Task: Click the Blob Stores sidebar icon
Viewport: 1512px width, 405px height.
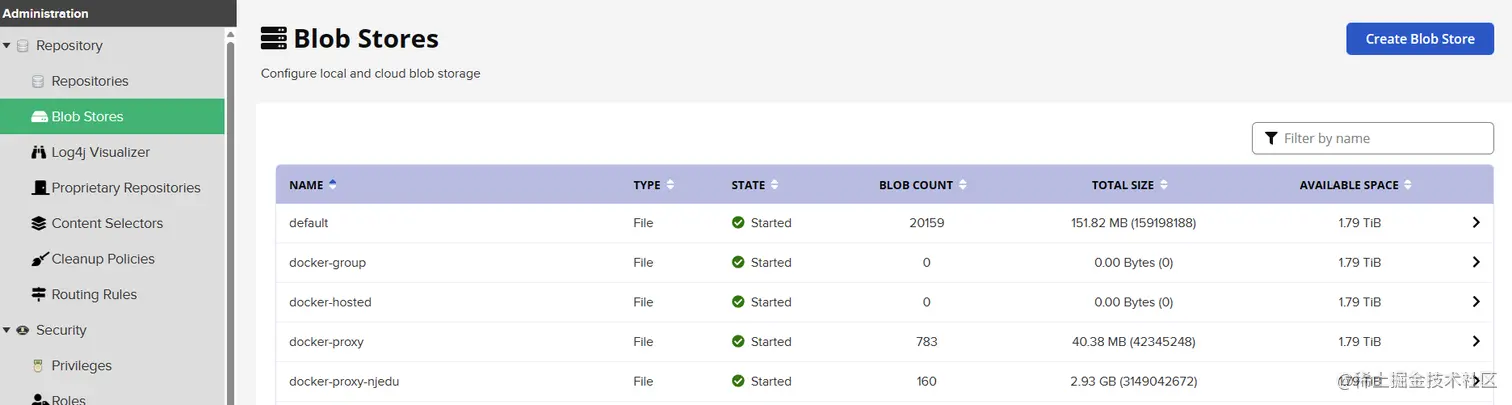Action: tap(39, 117)
